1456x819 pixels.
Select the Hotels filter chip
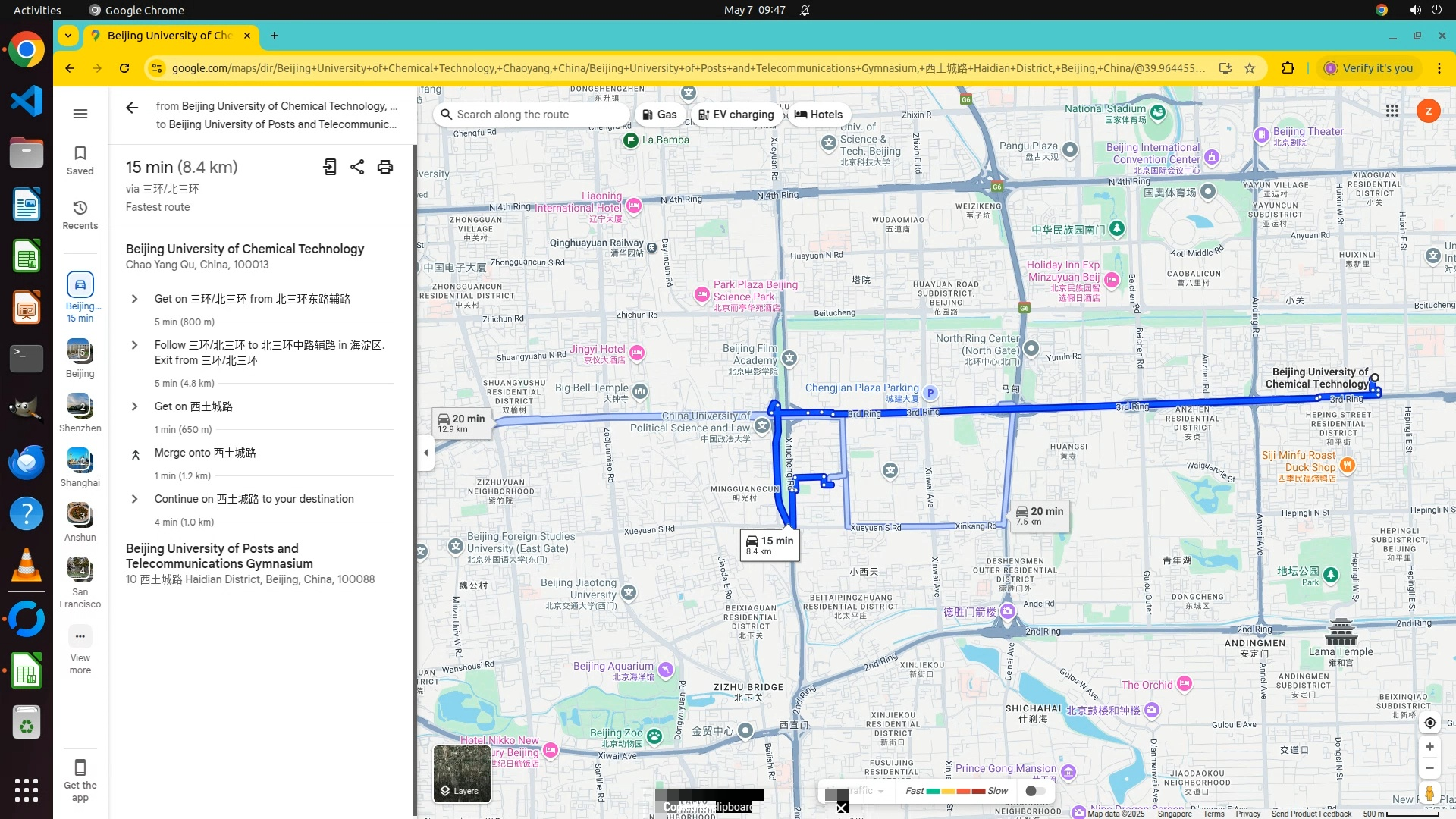coord(818,115)
